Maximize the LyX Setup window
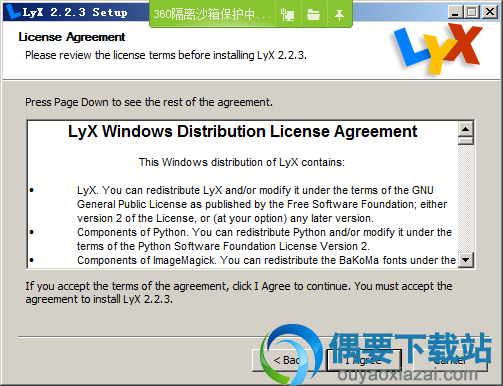This screenshot has width=503, height=386. pyautogui.click(x=471, y=12)
